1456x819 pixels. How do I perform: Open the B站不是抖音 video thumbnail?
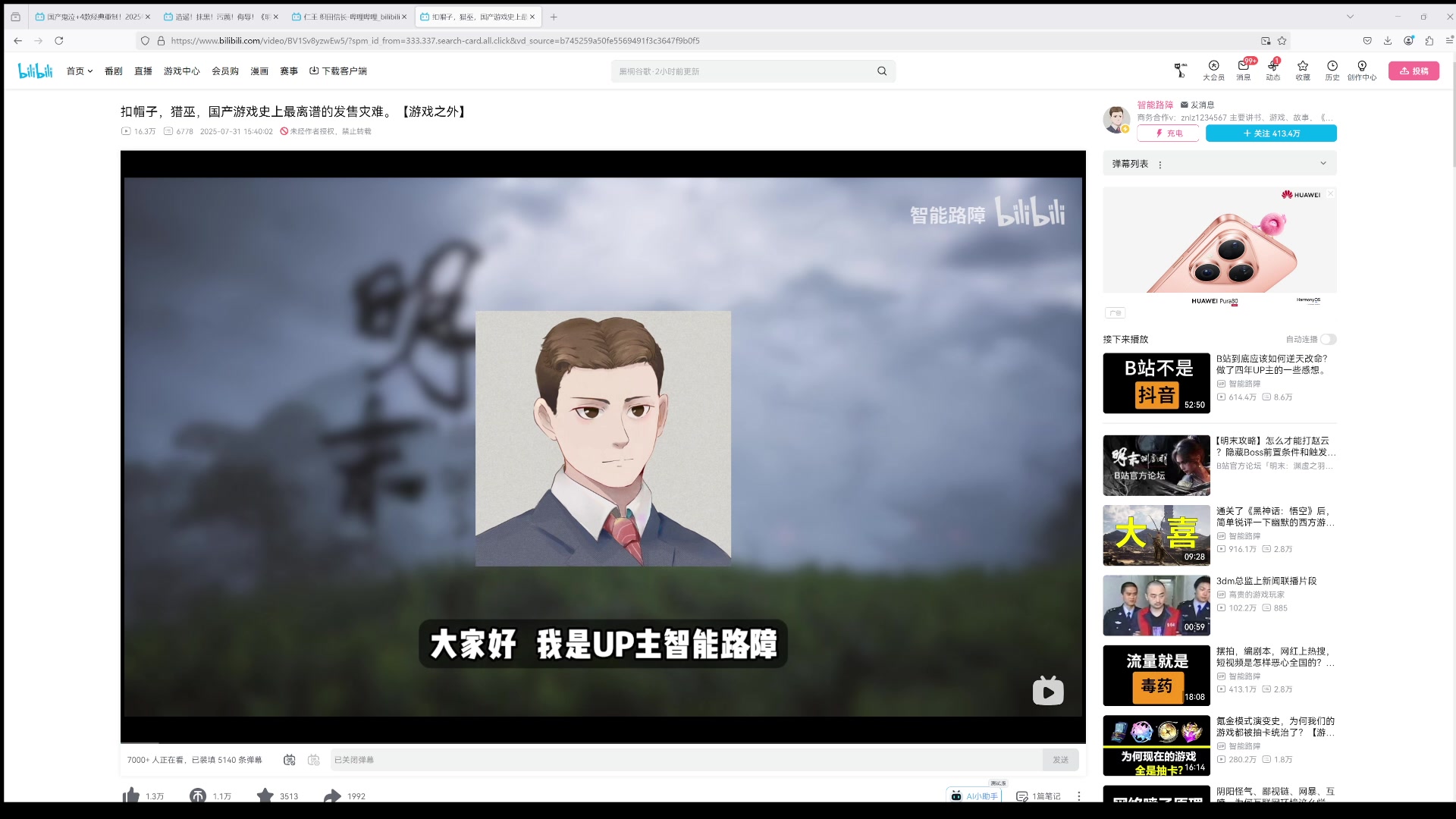click(1156, 383)
